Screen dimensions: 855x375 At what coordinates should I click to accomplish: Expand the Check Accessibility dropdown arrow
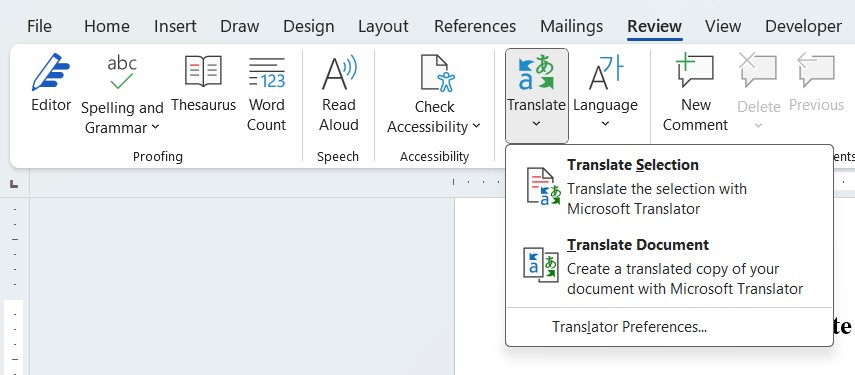pos(477,126)
